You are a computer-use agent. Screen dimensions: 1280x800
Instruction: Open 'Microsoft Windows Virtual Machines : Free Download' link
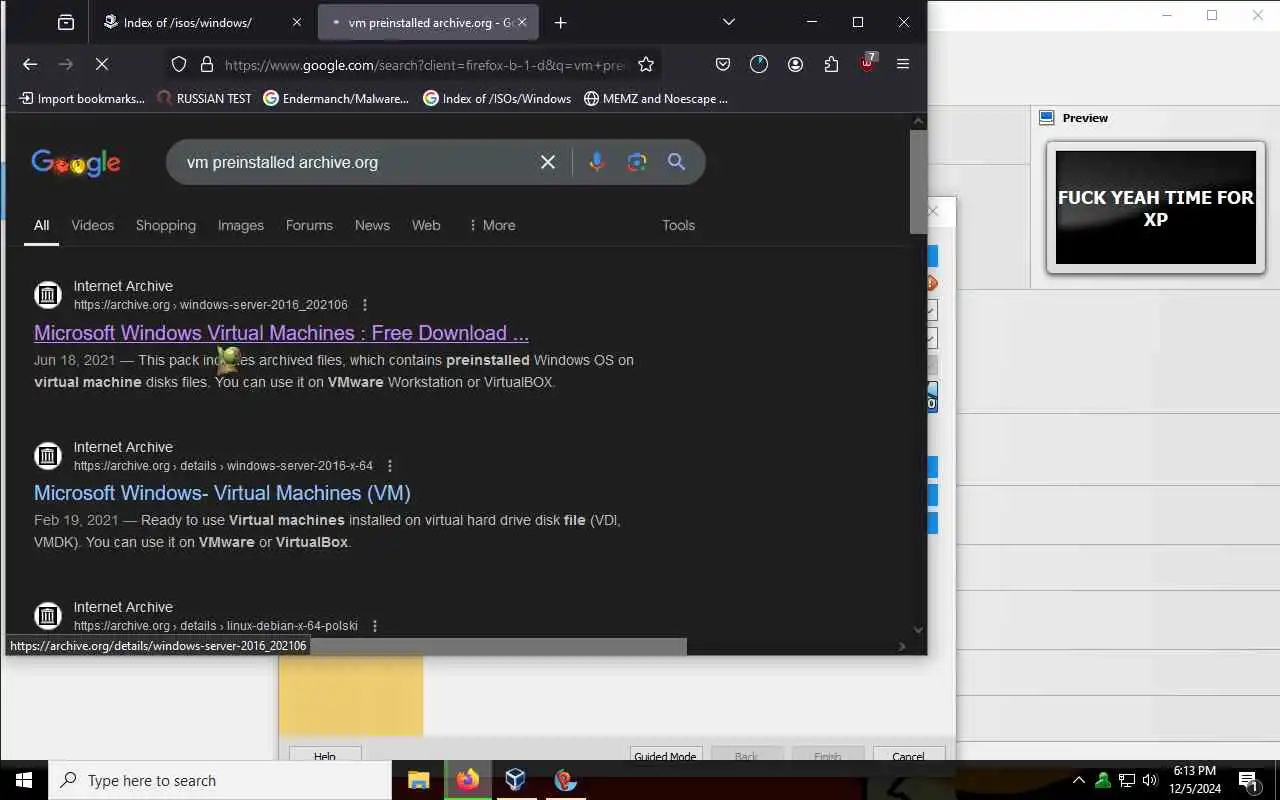coord(281,333)
